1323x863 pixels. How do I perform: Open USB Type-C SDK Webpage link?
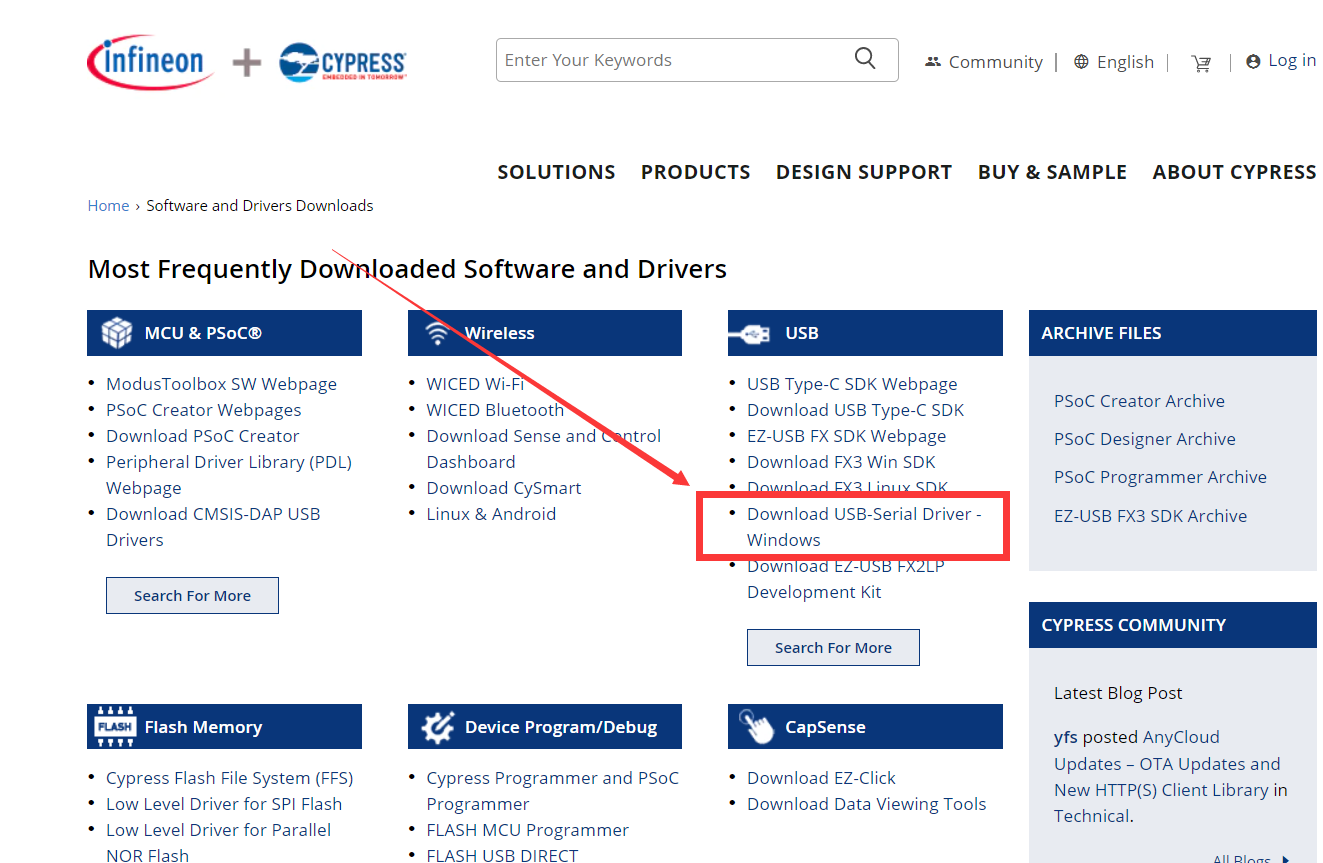[x=852, y=384]
